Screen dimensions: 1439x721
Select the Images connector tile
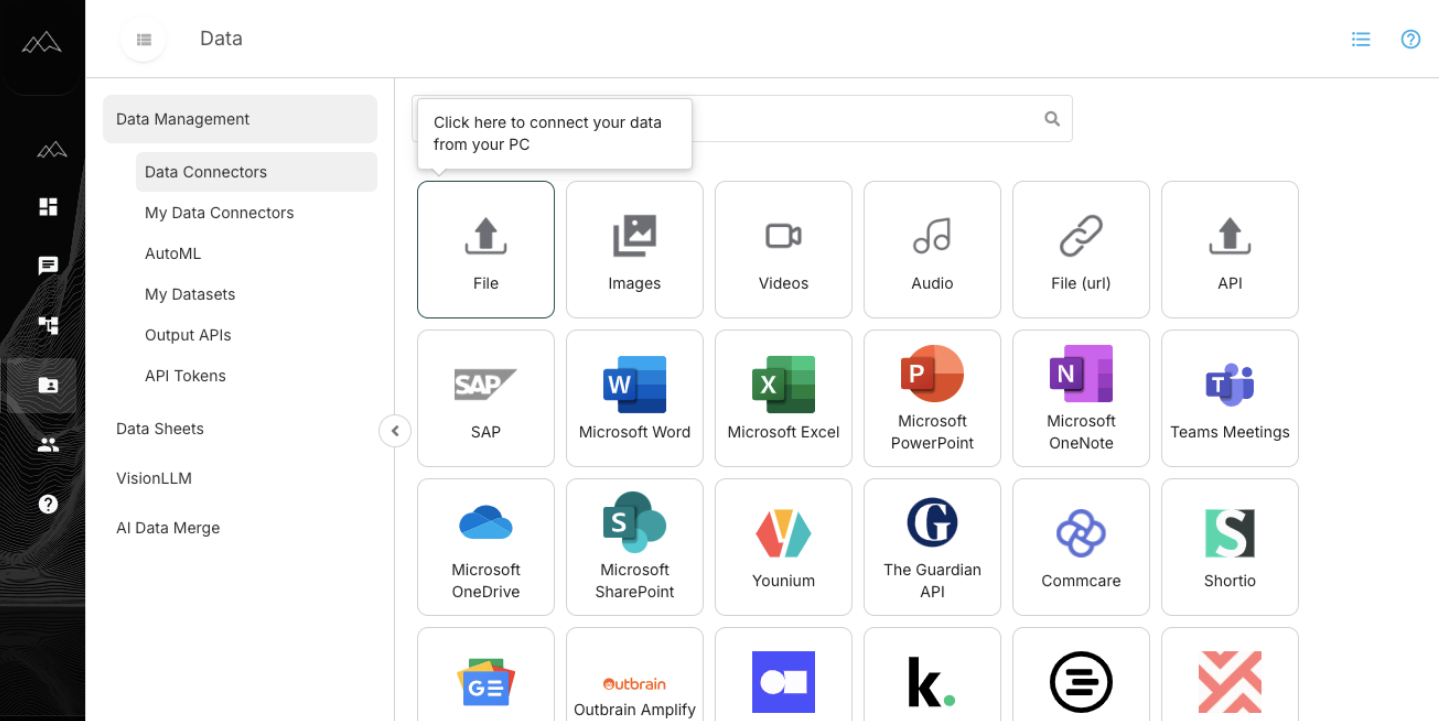point(635,249)
